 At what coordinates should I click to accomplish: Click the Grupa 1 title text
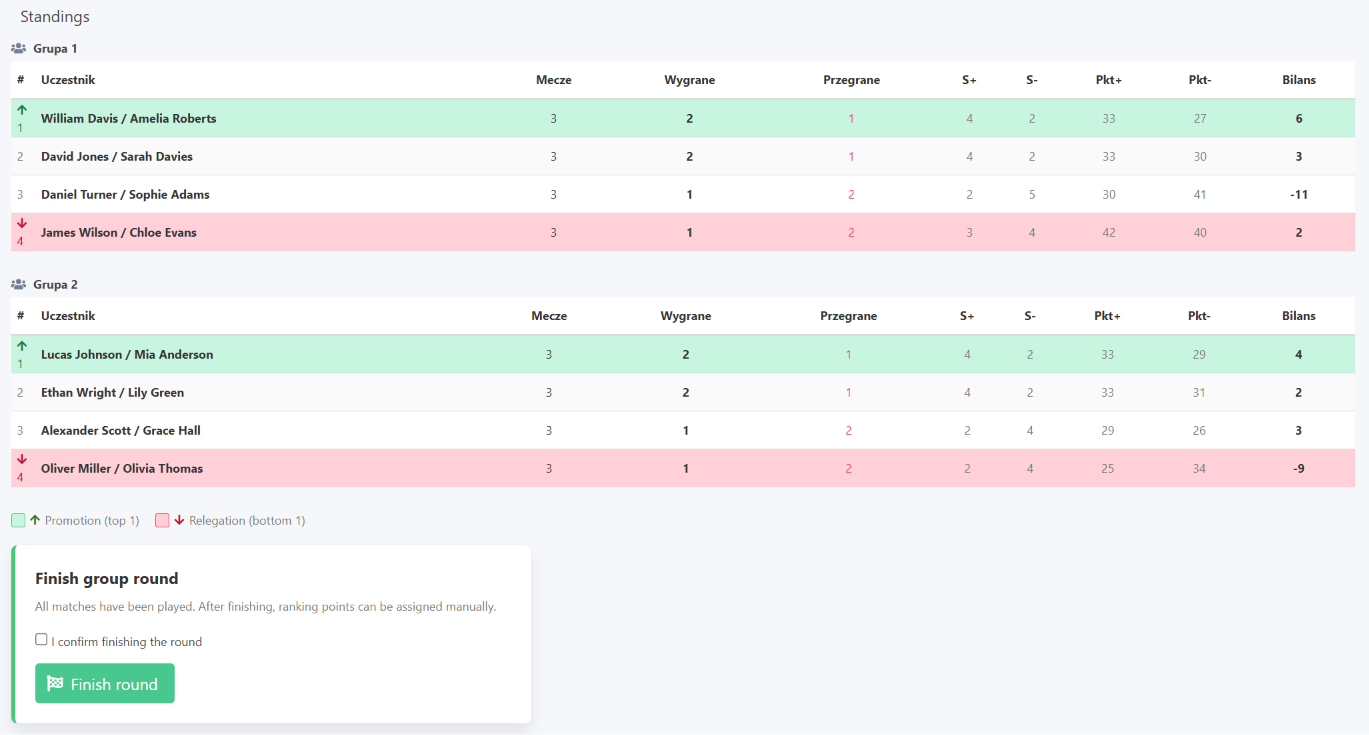coord(55,48)
